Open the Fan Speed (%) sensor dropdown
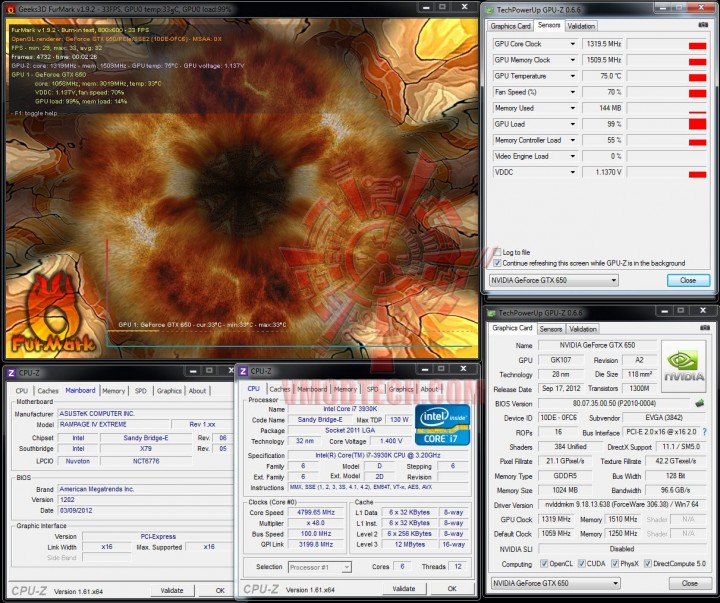720x603 pixels. click(573, 92)
